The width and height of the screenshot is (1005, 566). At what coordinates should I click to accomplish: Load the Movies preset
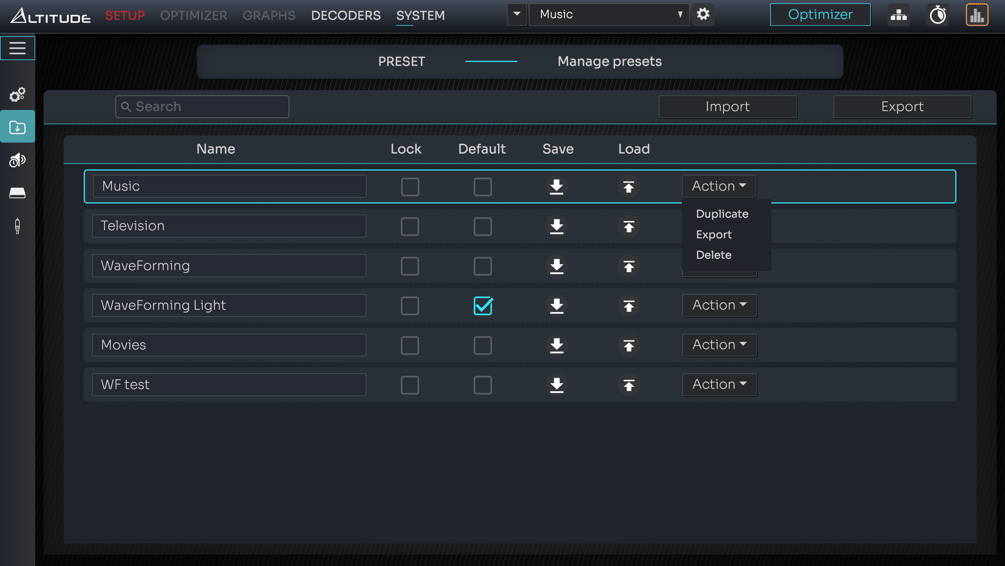(629, 345)
